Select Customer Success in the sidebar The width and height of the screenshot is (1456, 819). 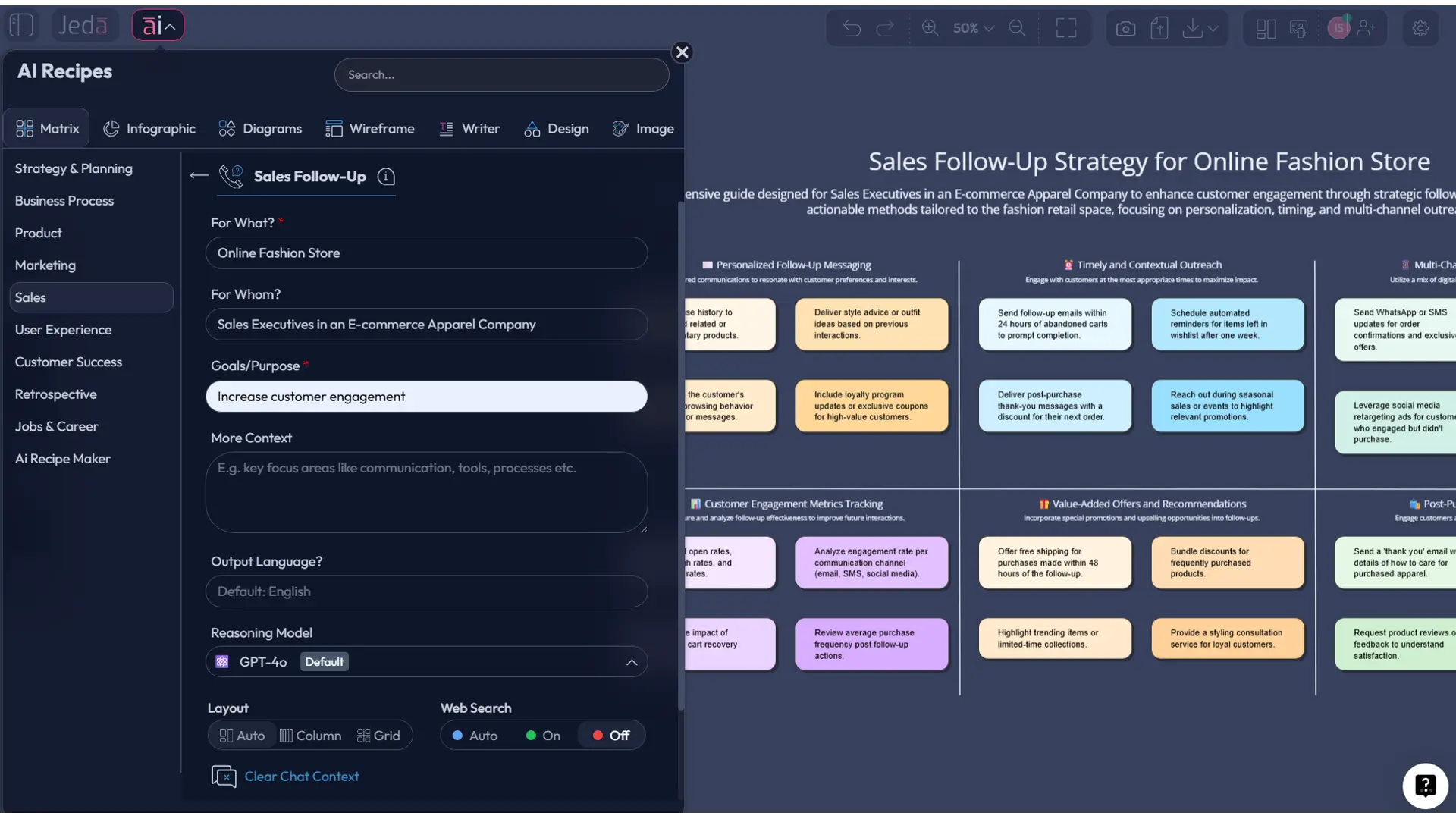tap(68, 362)
